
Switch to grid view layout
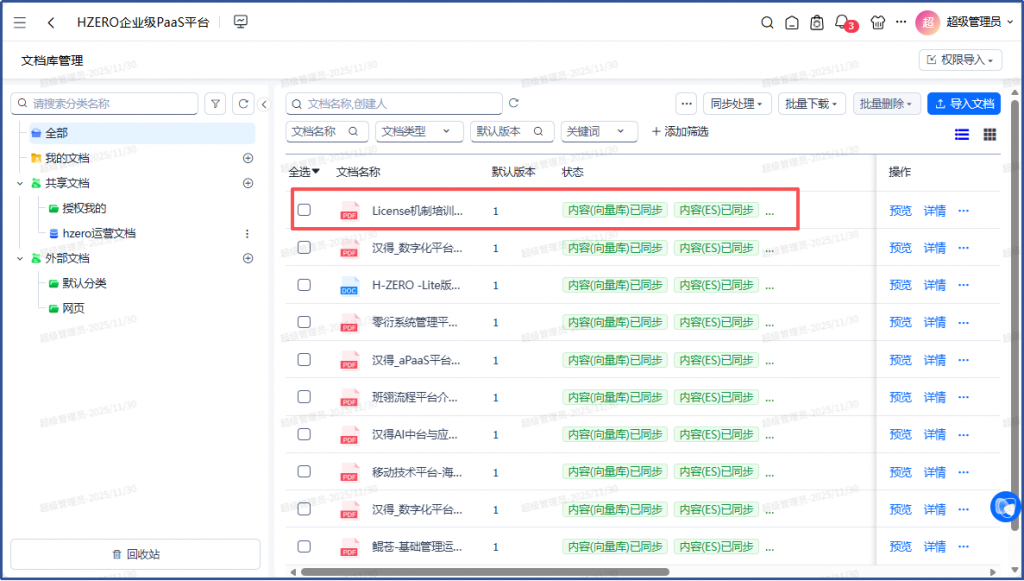[989, 134]
